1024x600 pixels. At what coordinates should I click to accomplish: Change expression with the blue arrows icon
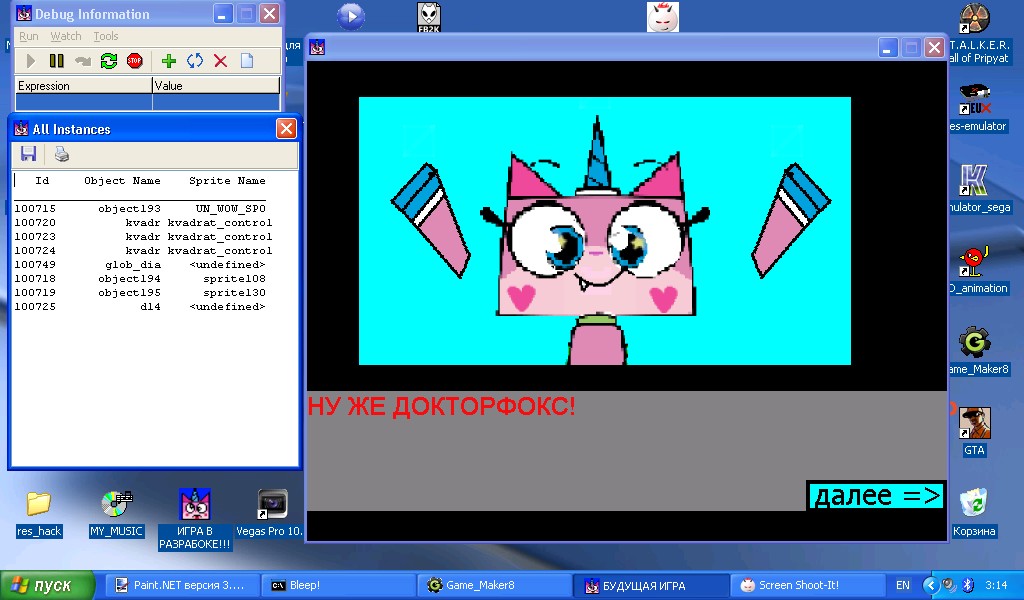point(195,61)
